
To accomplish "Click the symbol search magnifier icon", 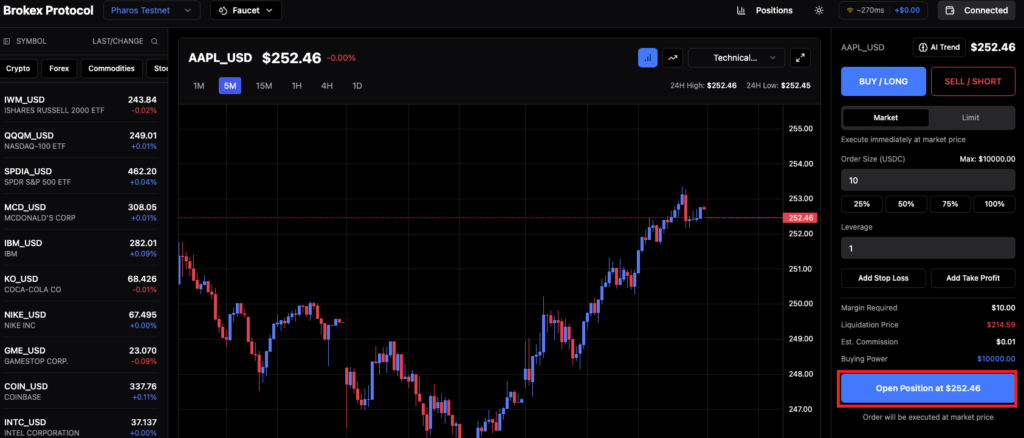I will pyautogui.click(x=153, y=41).
